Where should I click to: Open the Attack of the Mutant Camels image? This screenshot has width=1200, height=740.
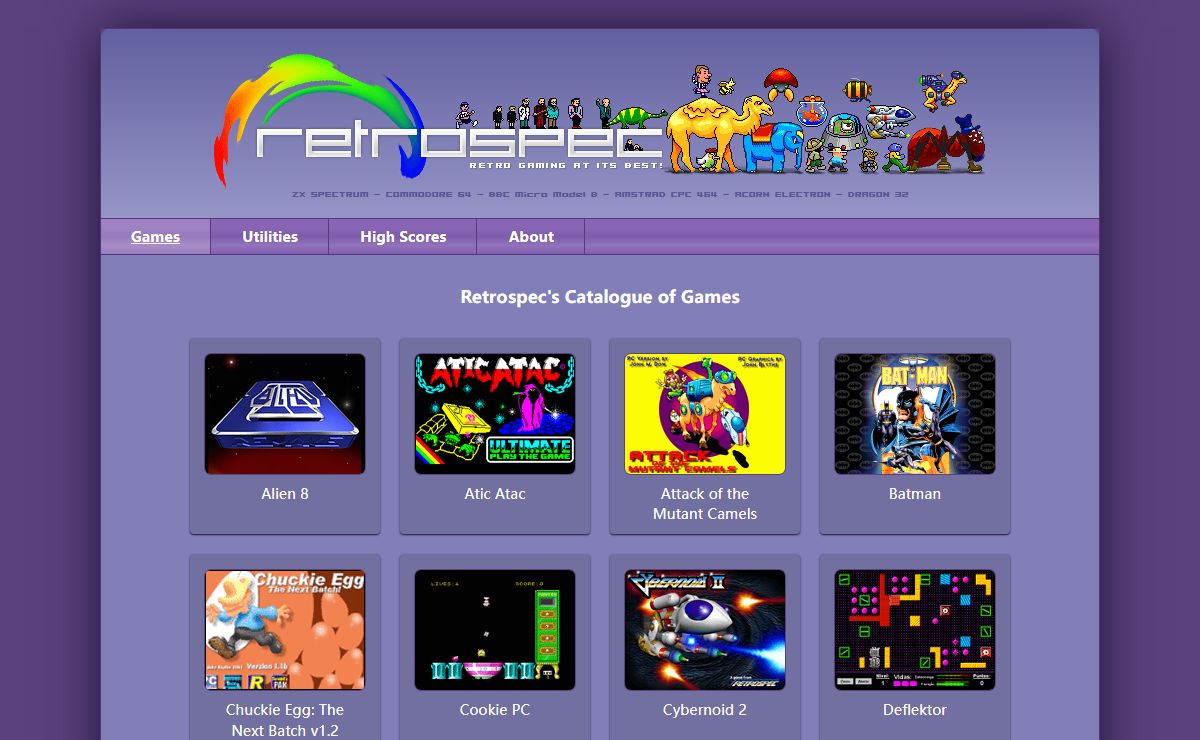(705, 414)
